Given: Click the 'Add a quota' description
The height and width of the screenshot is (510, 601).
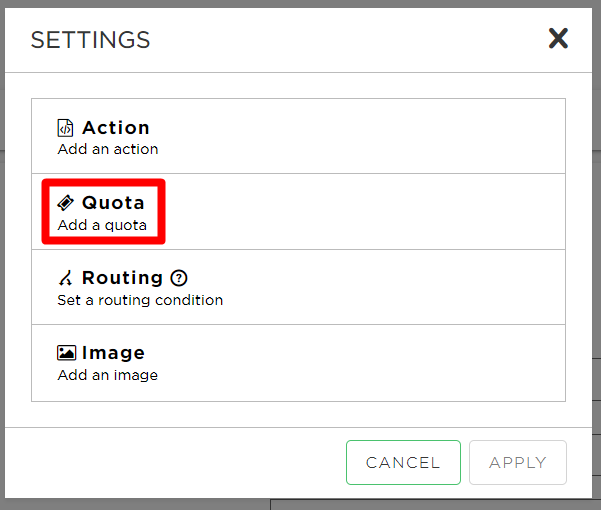Looking at the screenshot, I should point(102,225).
